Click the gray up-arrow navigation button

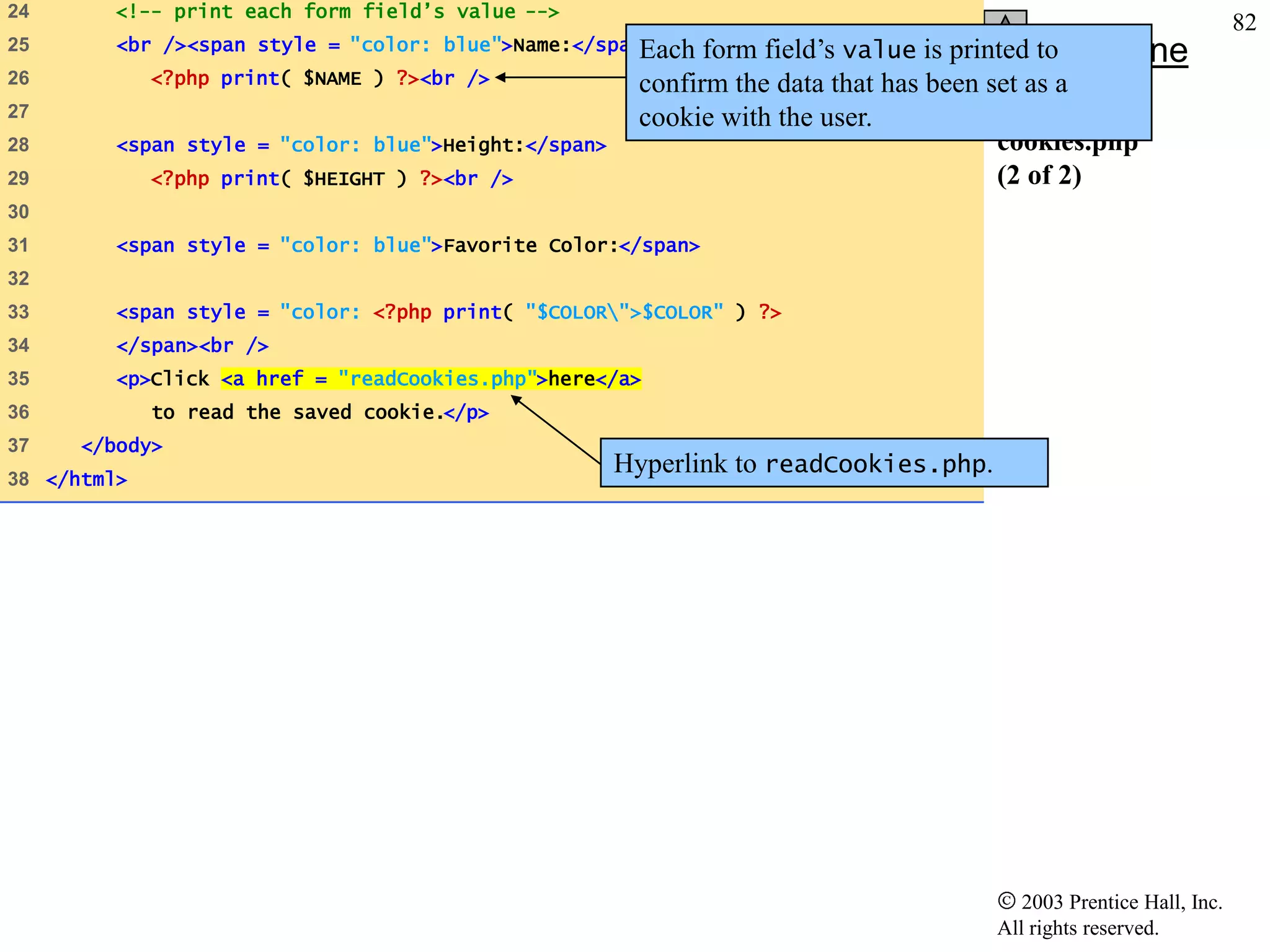coord(1005,18)
